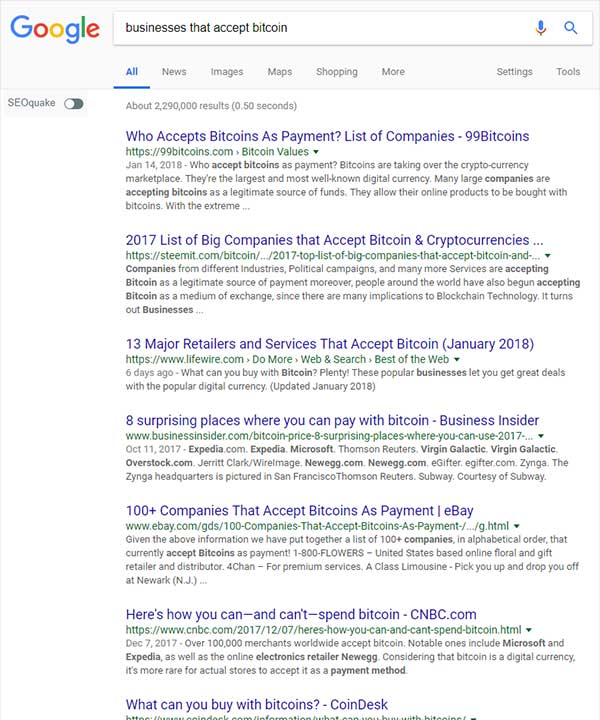The image size is (600, 720).
Task: Open the search Tools
Action: click(568, 72)
